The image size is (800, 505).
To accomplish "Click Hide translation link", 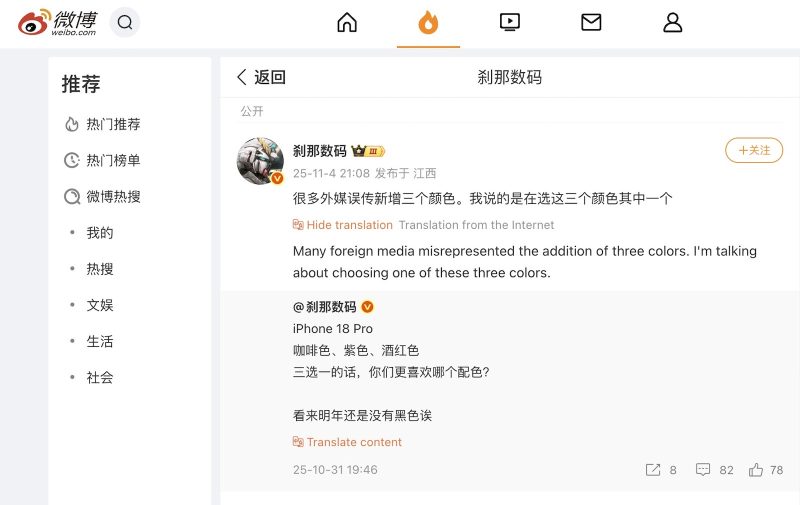I will coord(349,225).
